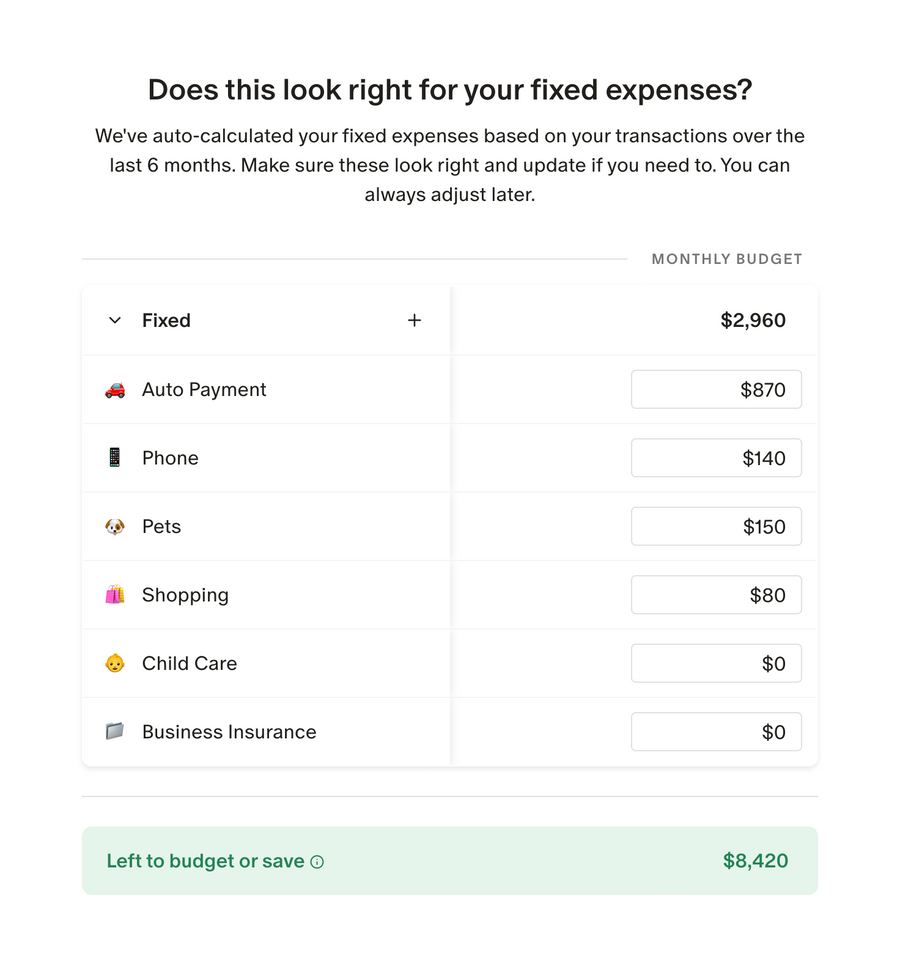
Task: Click the Auto Payment car icon
Action: [114, 389]
